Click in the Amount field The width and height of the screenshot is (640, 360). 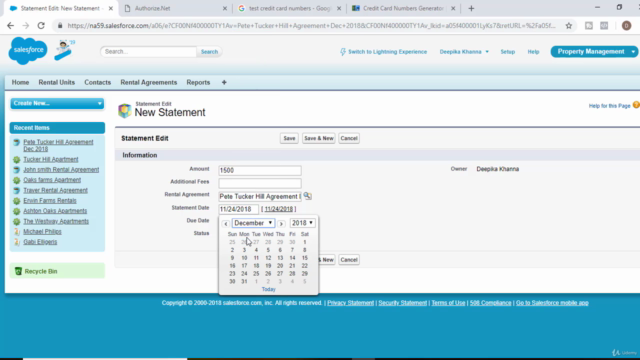(260, 170)
